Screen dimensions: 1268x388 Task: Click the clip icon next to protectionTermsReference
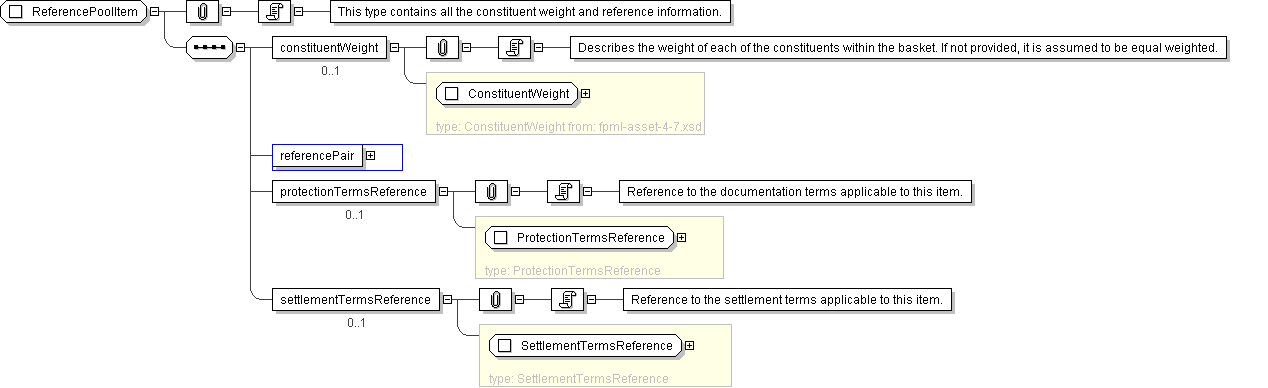point(491,192)
